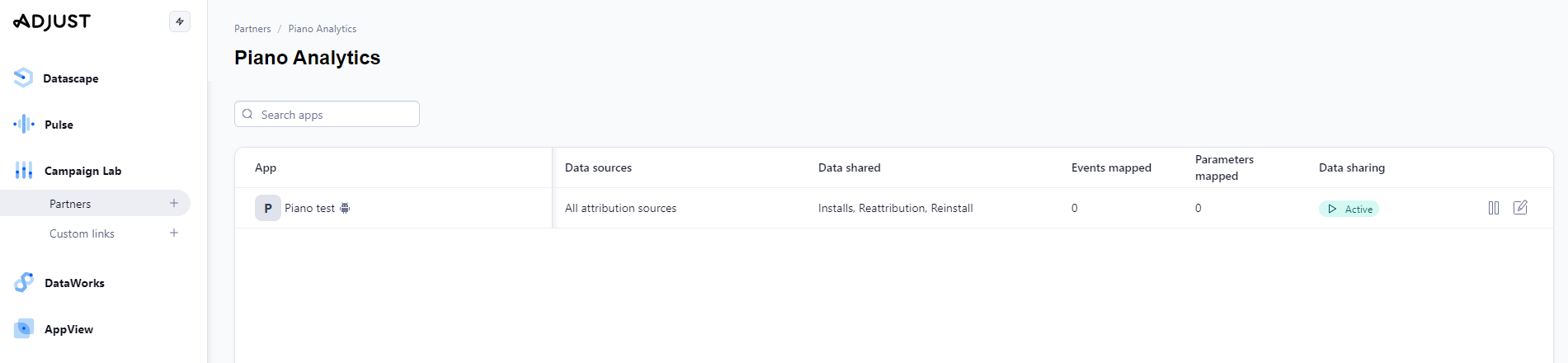Click the lightning bolt sidebar button
This screenshot has height=363, width=1568.
180,21
